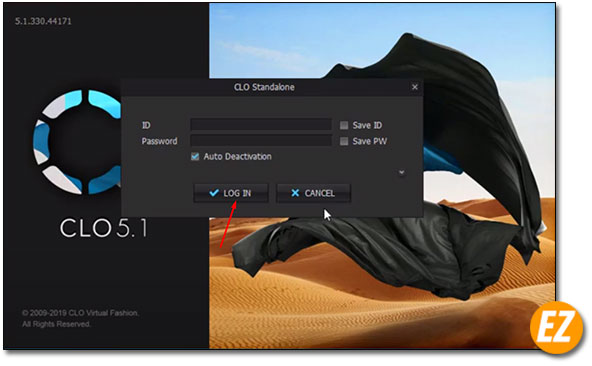Click the Save PW label text
Image resolution: width=592 pixels, height=366 pixels.
tap(370, 141)
